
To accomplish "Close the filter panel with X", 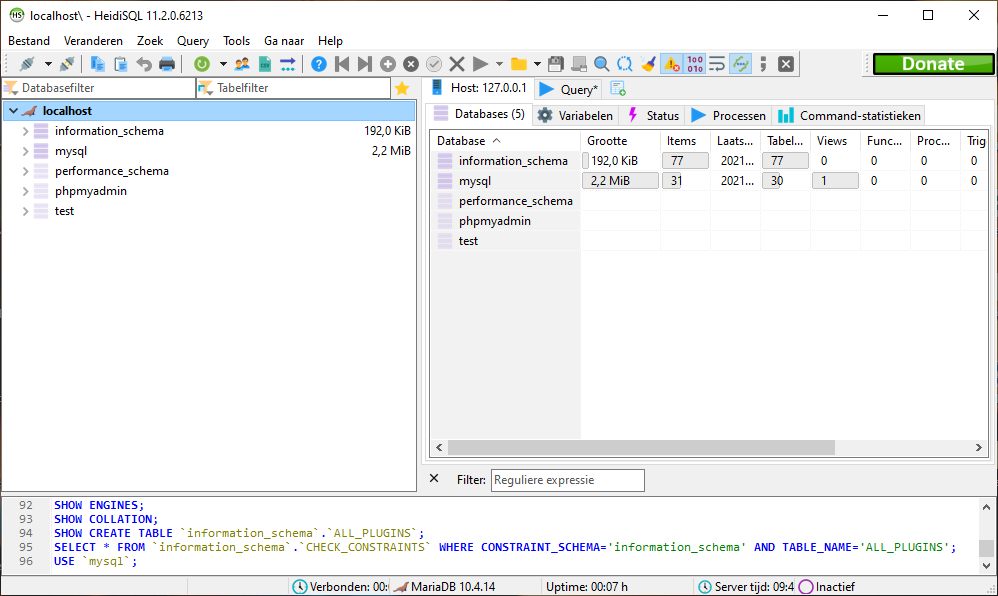I will [x=434, y=479].
